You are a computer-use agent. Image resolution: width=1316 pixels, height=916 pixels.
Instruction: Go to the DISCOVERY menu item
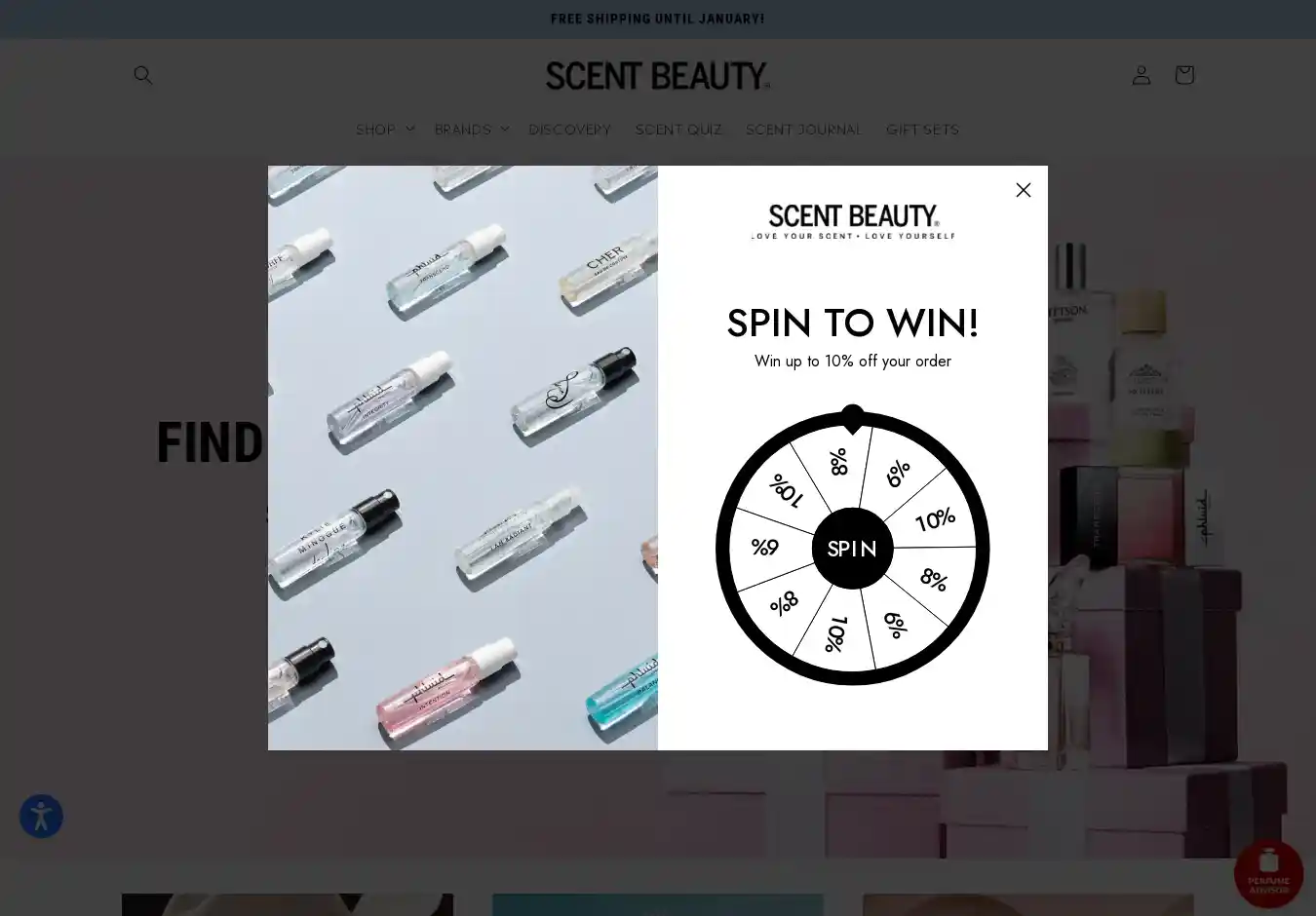click(570, 129)
